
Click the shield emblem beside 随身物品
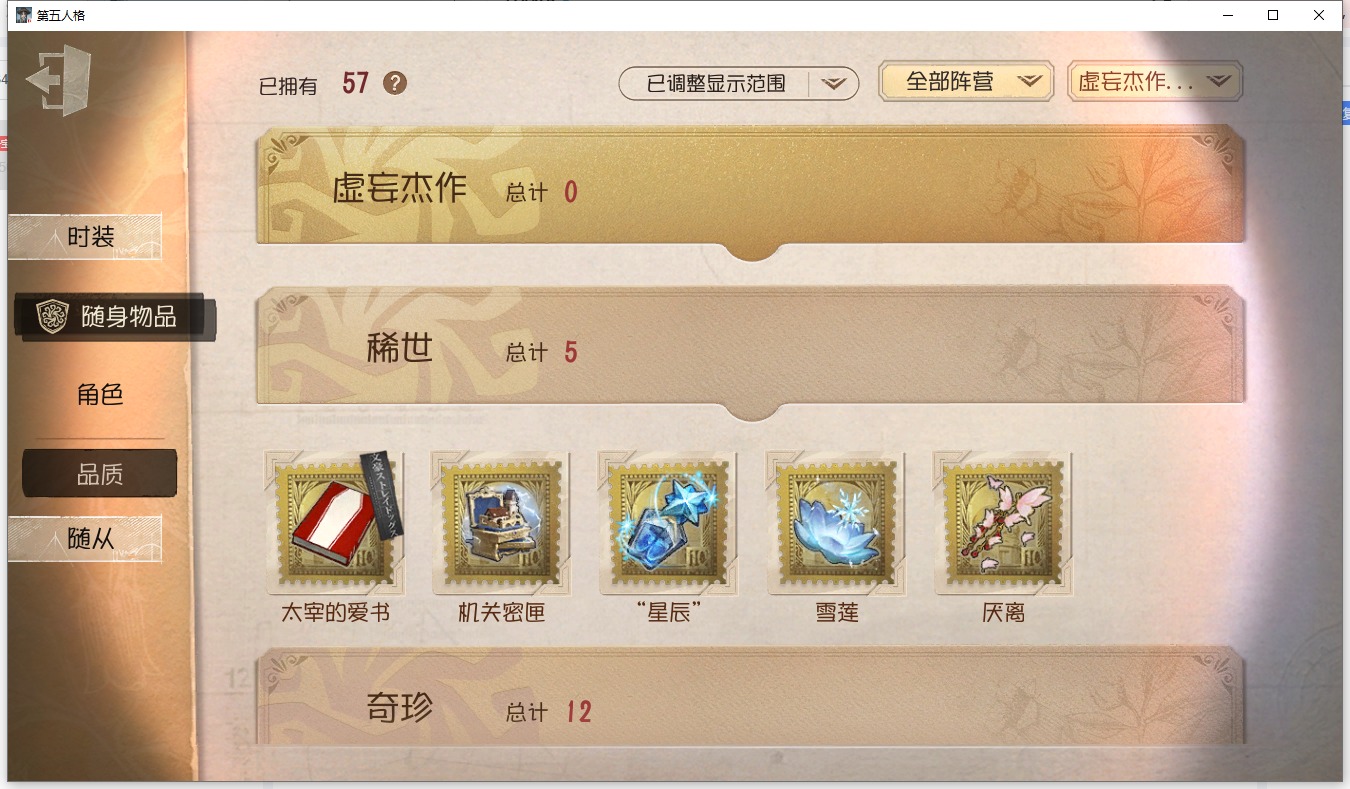(52, 317)
